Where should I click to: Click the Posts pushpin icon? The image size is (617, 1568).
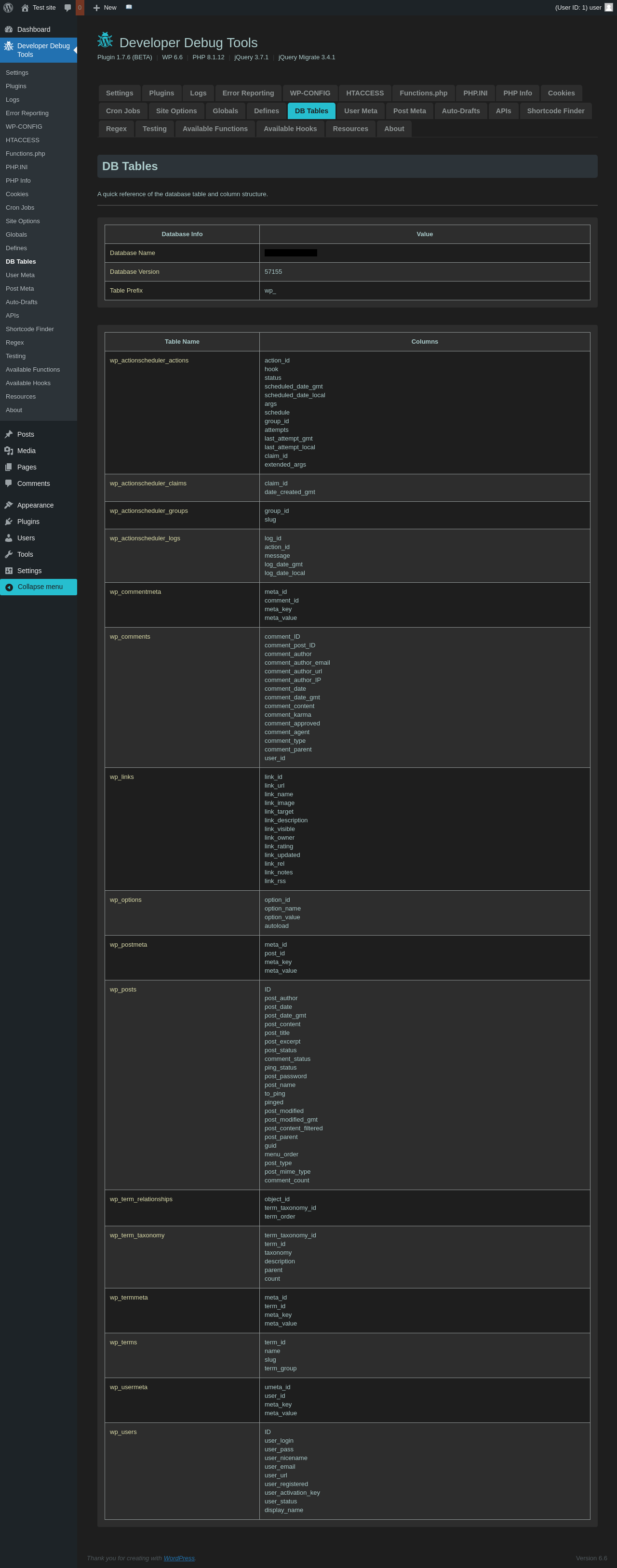point(9,434)
